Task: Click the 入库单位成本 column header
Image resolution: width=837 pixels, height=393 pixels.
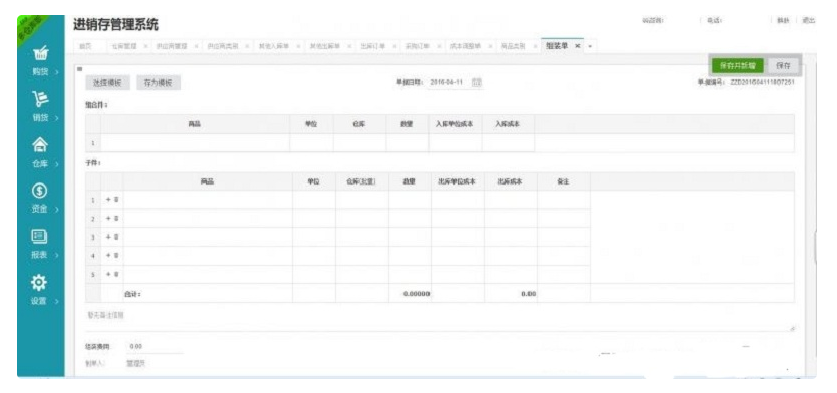Action: click(455, 124)
